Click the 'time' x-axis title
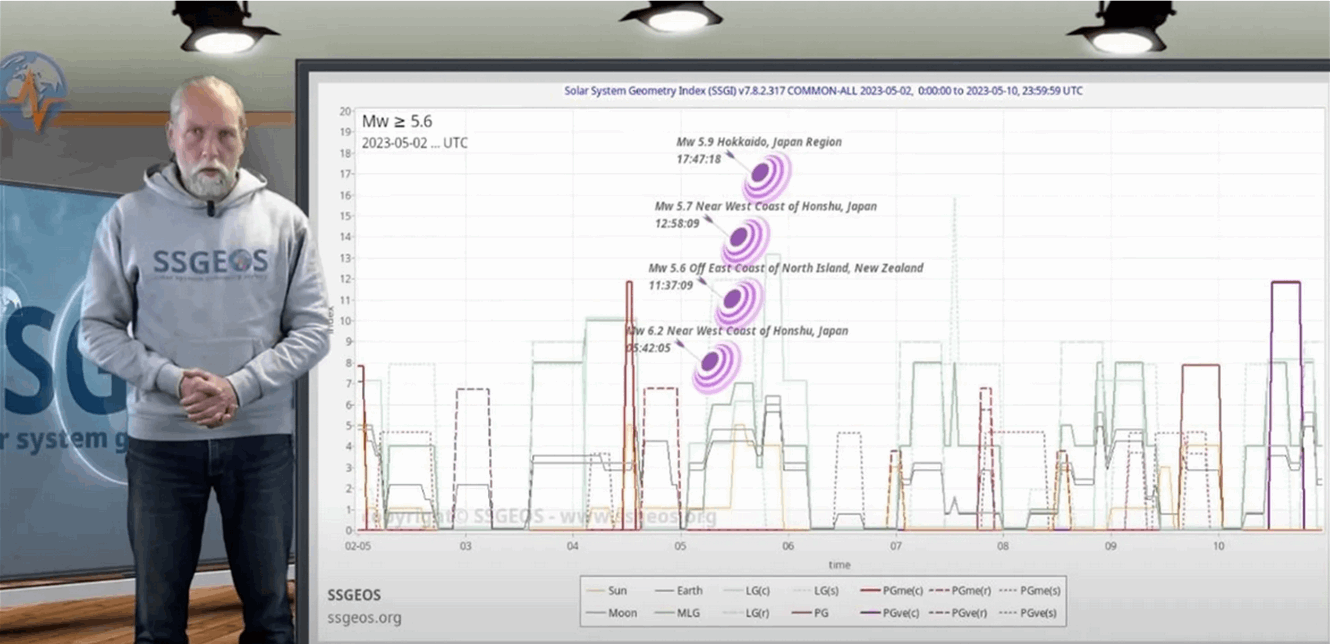This screenshot has height=644, width=1330. tap(839, 565)
